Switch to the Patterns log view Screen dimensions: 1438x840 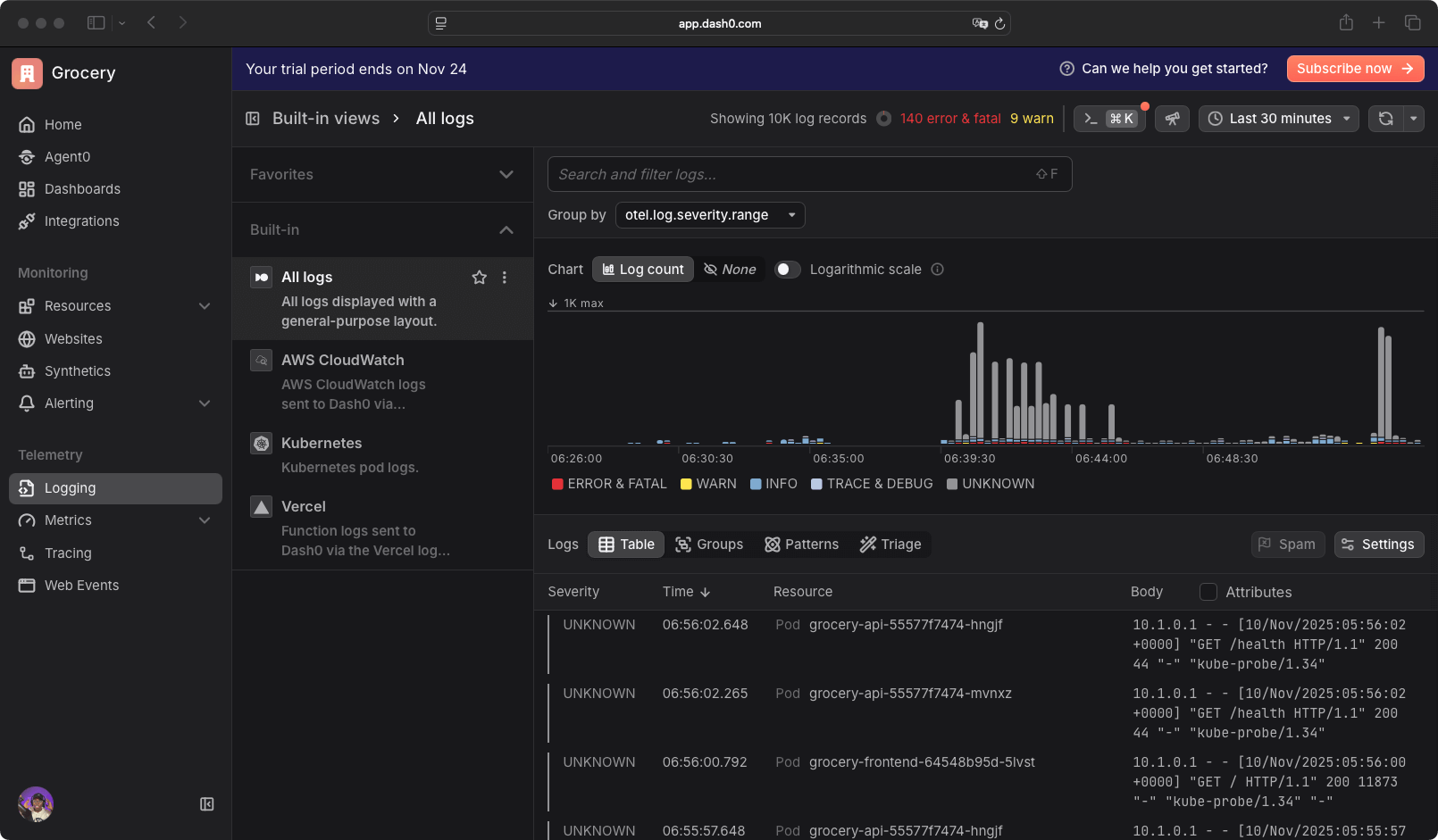801,544
